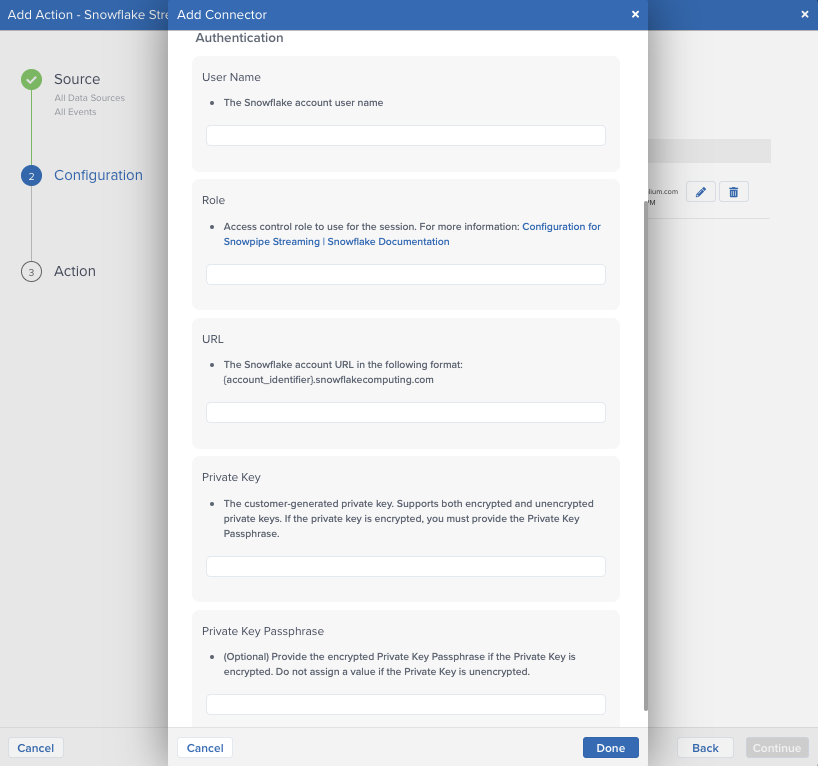Open the Source step label
Image resolution: width=818 pixels, height=766 pixels.
[x=77, y=79]
